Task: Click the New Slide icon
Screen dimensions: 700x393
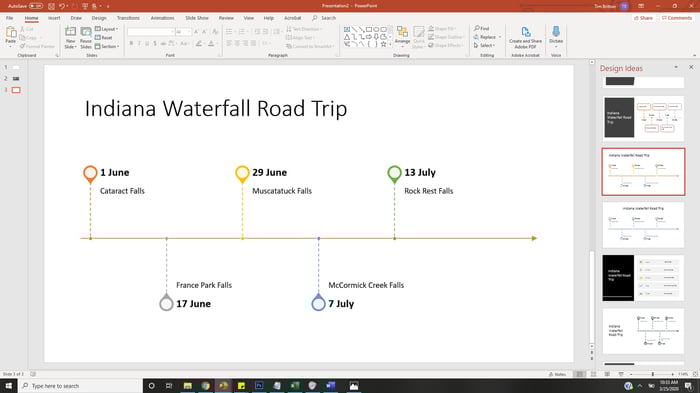Action: [70, 38]
